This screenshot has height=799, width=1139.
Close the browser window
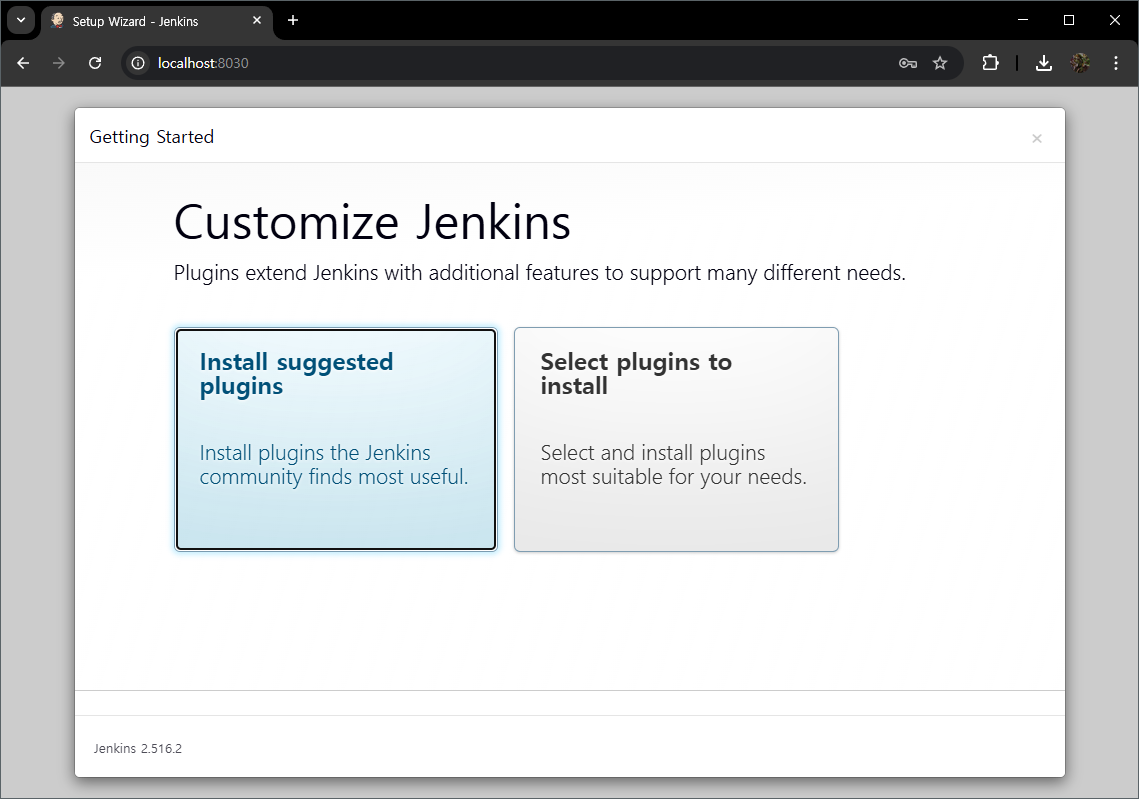click(x=1115, y=20)
